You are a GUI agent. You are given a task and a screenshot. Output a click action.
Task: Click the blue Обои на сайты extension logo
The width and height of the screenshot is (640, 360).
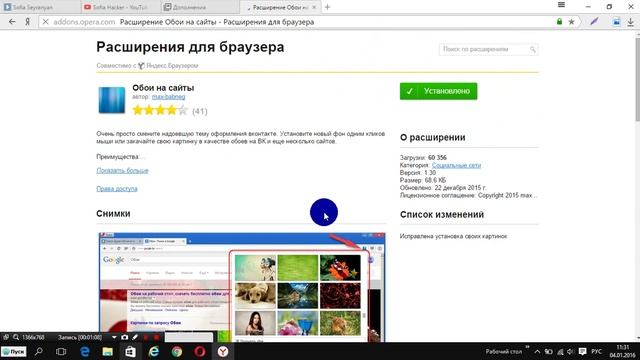point(112,100)
